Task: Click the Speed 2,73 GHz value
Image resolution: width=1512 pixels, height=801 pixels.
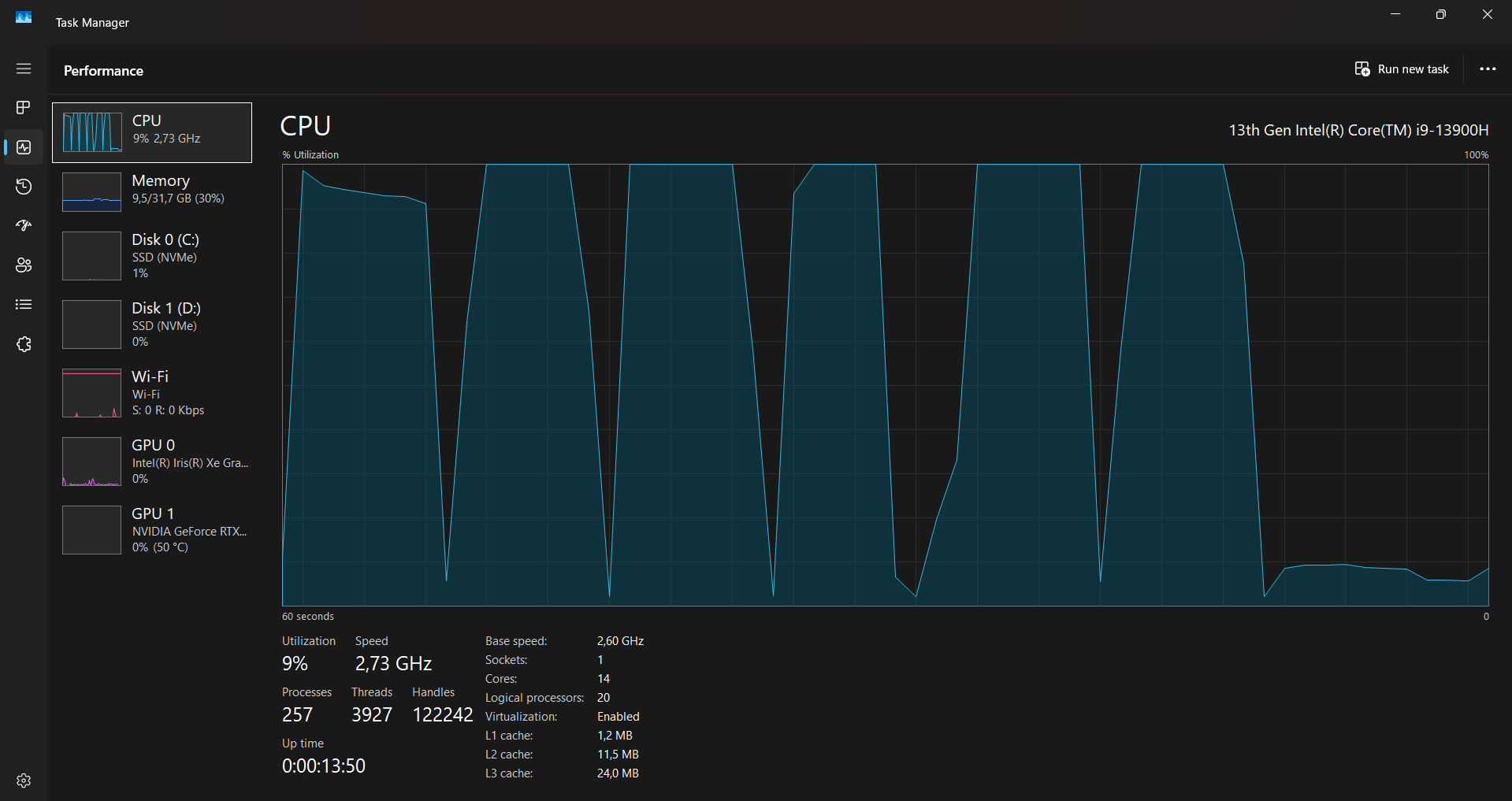Action: (393, 664)
